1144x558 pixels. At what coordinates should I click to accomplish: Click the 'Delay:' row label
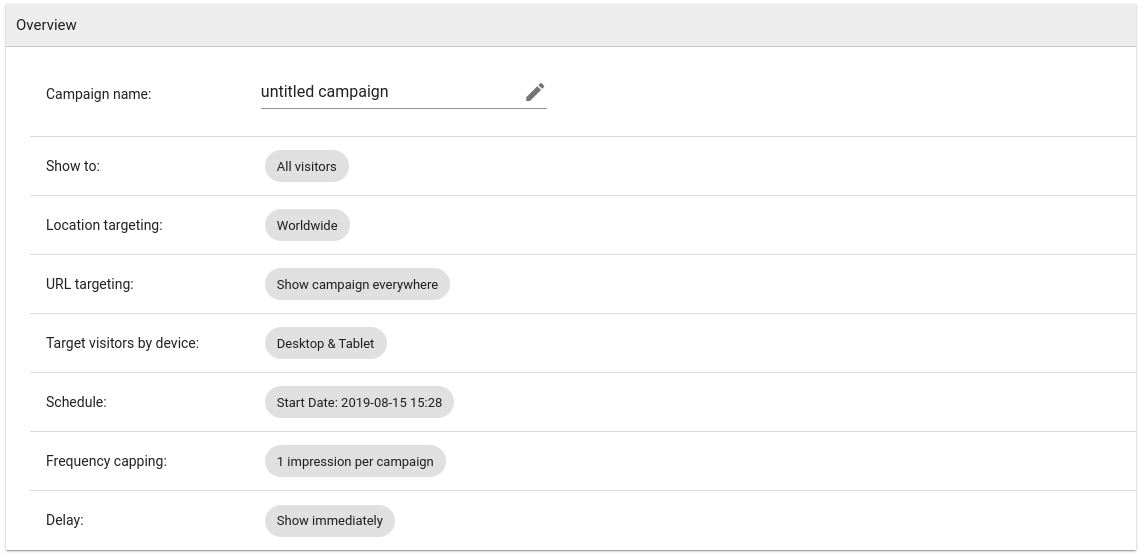(65, 520)
